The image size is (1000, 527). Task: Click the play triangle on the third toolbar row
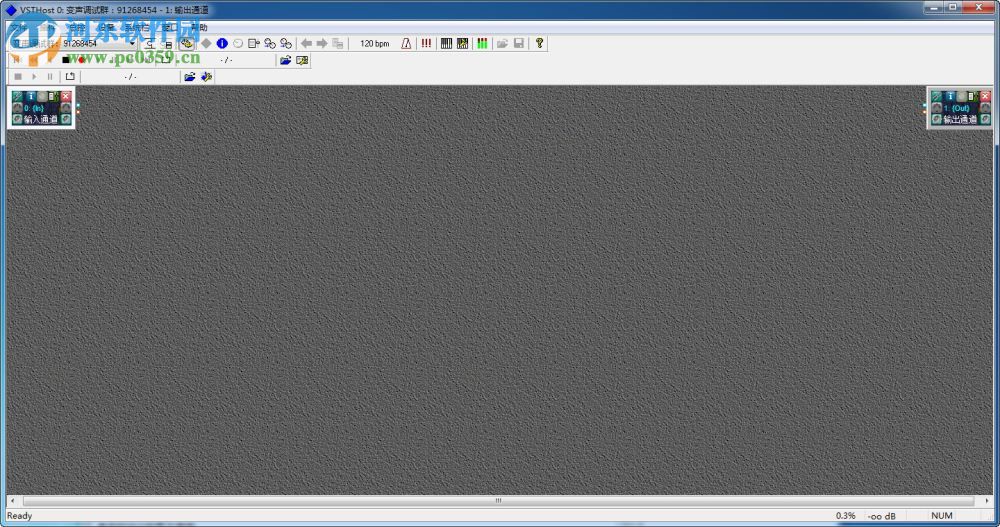tap(34, 77)
